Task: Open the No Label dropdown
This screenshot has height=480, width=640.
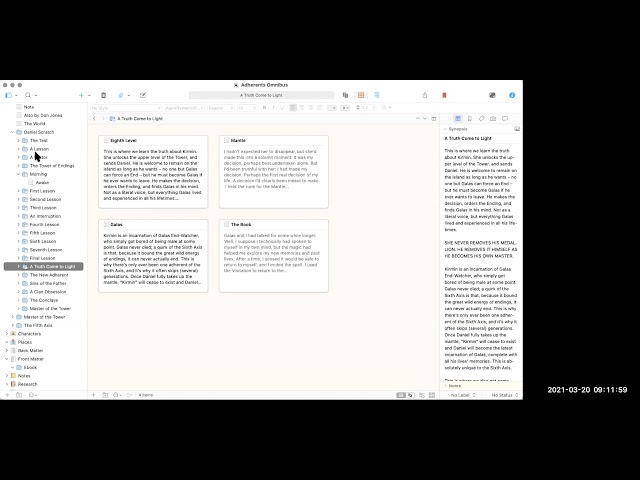Action: 463,395
